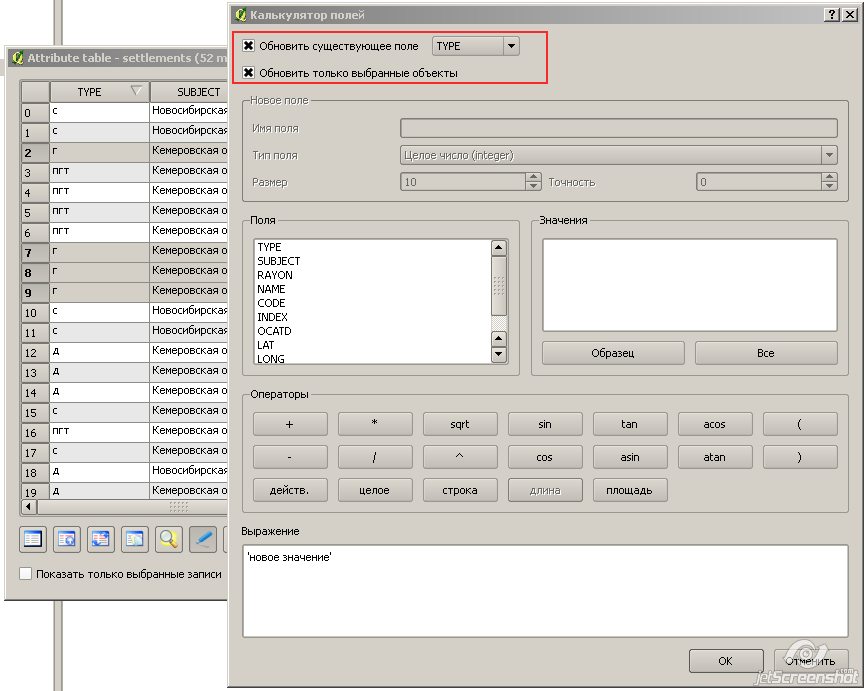Click the minus operator button
The width and height of the screenshot is (864, 691).
[x=290, y=457]
